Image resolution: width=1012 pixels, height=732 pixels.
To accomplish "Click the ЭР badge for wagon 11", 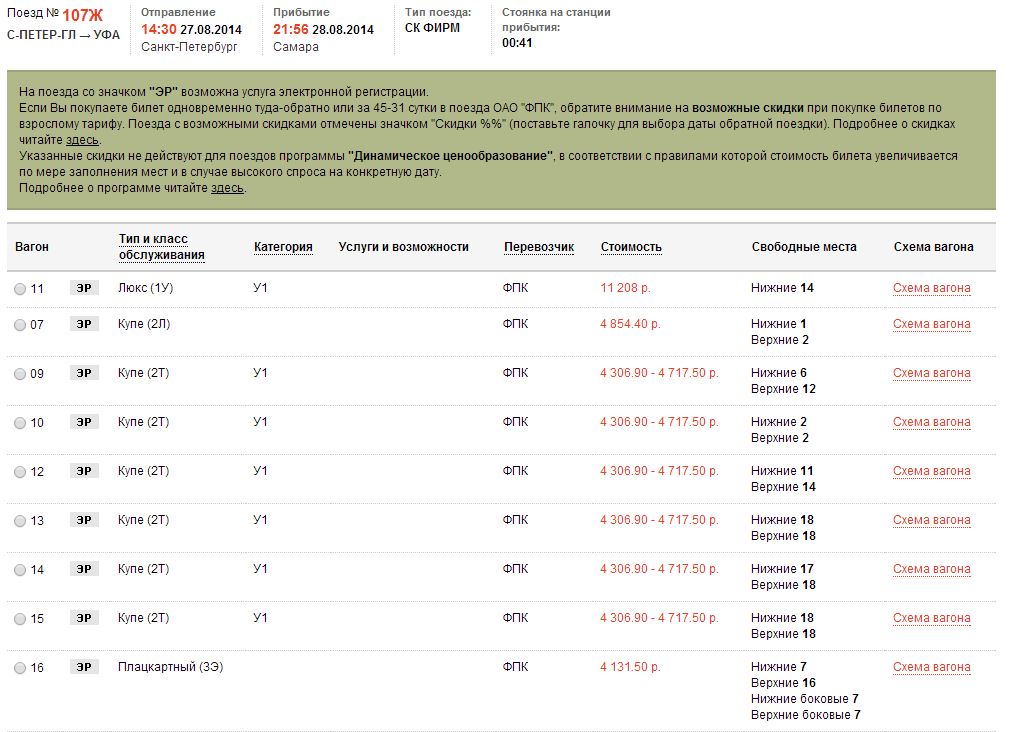I will (84, 288).
